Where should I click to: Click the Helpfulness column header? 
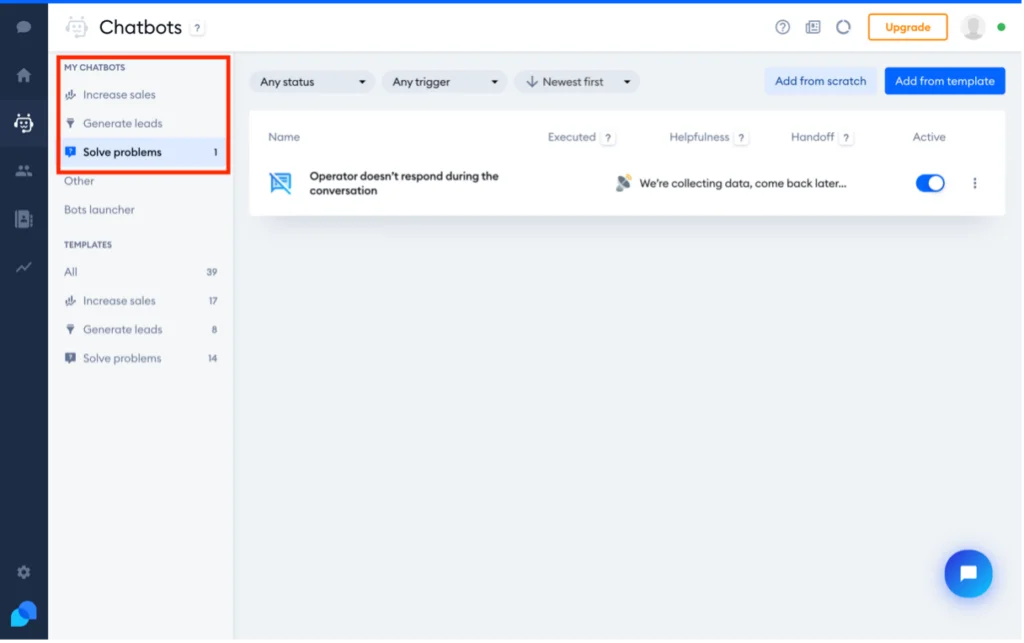(699, 137)
